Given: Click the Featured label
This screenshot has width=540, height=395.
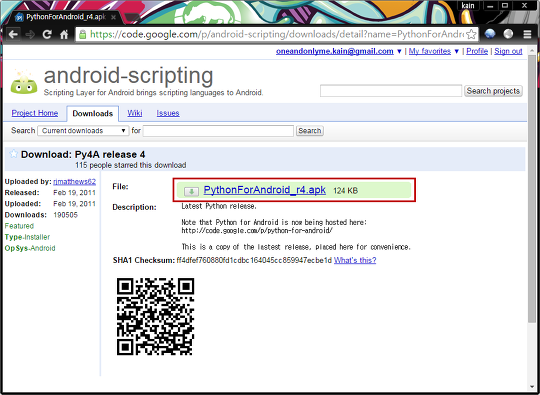Looking at the screenshot, I should (x=19, y=226).
